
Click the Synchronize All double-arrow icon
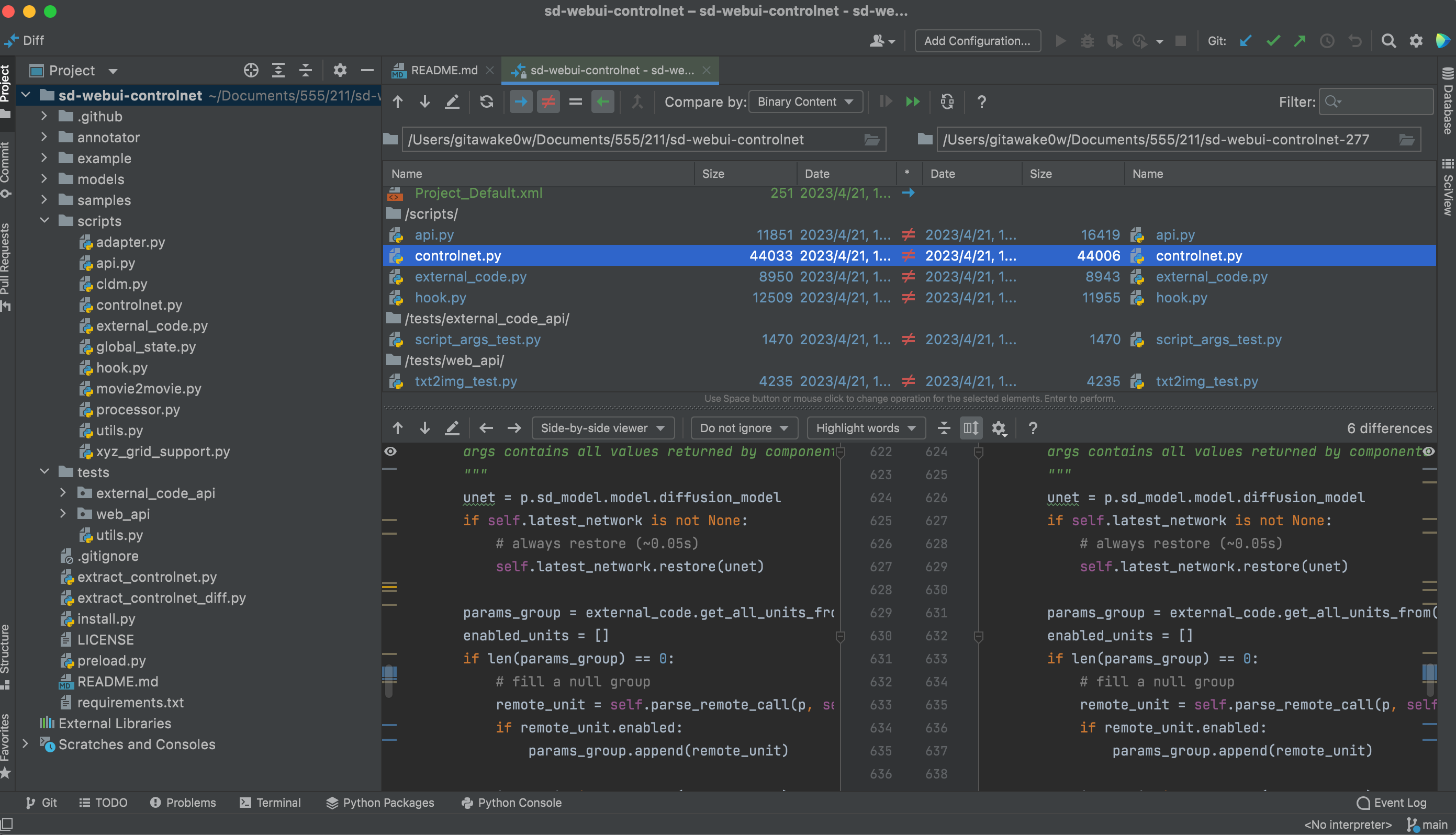click(913, 102)
